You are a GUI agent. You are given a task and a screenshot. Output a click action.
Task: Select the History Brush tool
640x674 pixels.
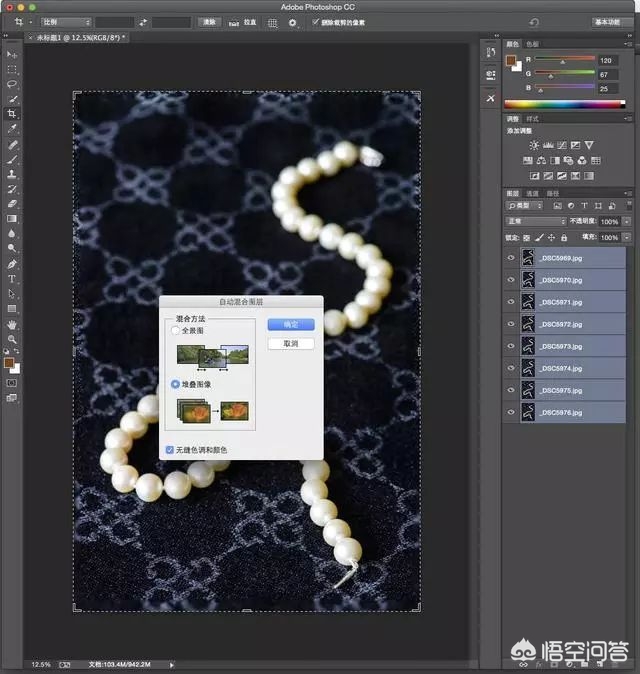pos(12,189)
